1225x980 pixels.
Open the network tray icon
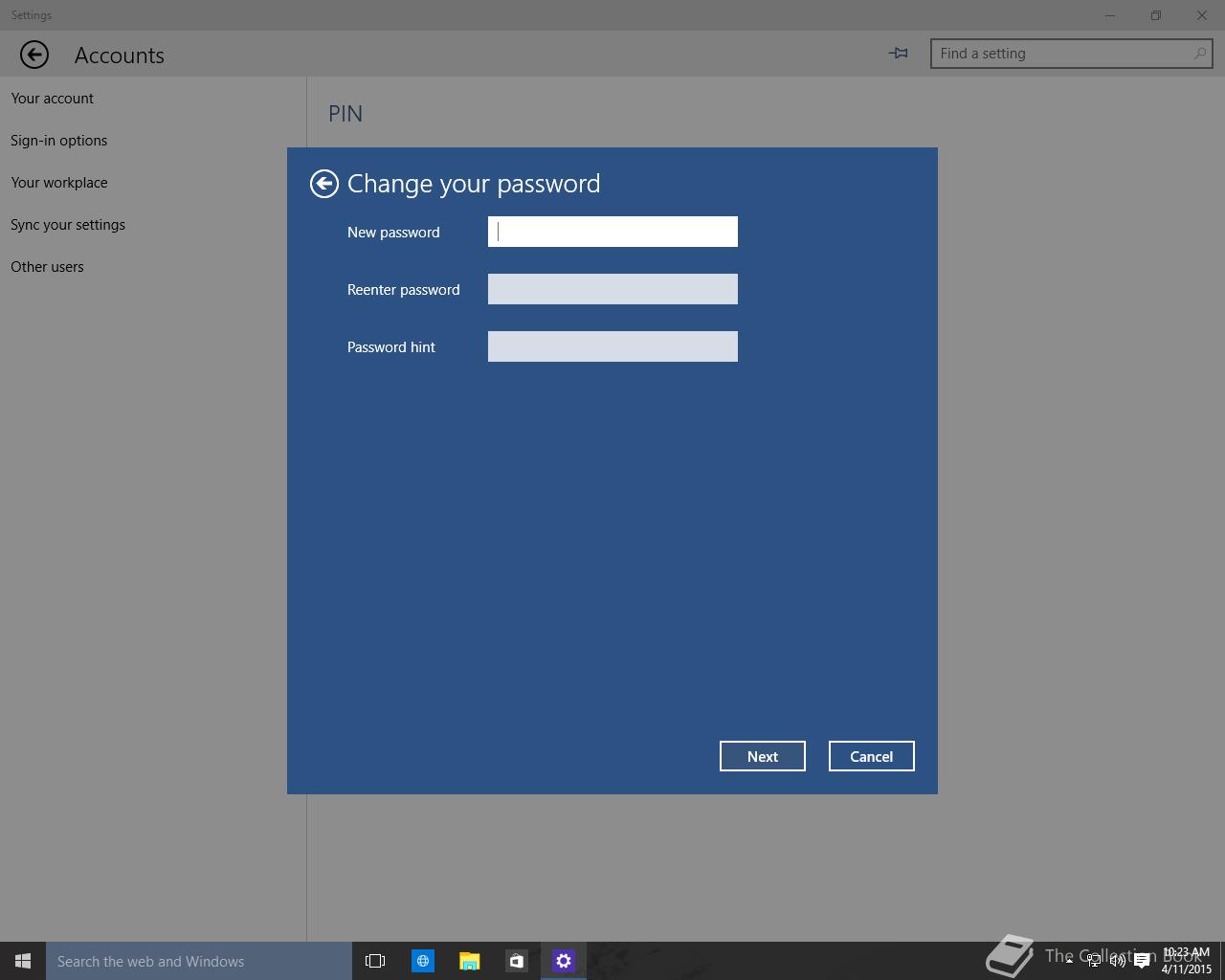[1093, 961]
